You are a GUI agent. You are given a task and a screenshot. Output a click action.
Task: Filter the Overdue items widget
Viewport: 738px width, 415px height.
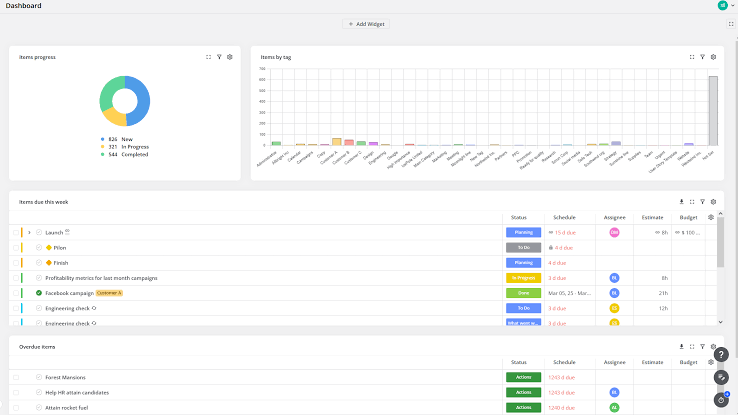[x=703, y=347]
